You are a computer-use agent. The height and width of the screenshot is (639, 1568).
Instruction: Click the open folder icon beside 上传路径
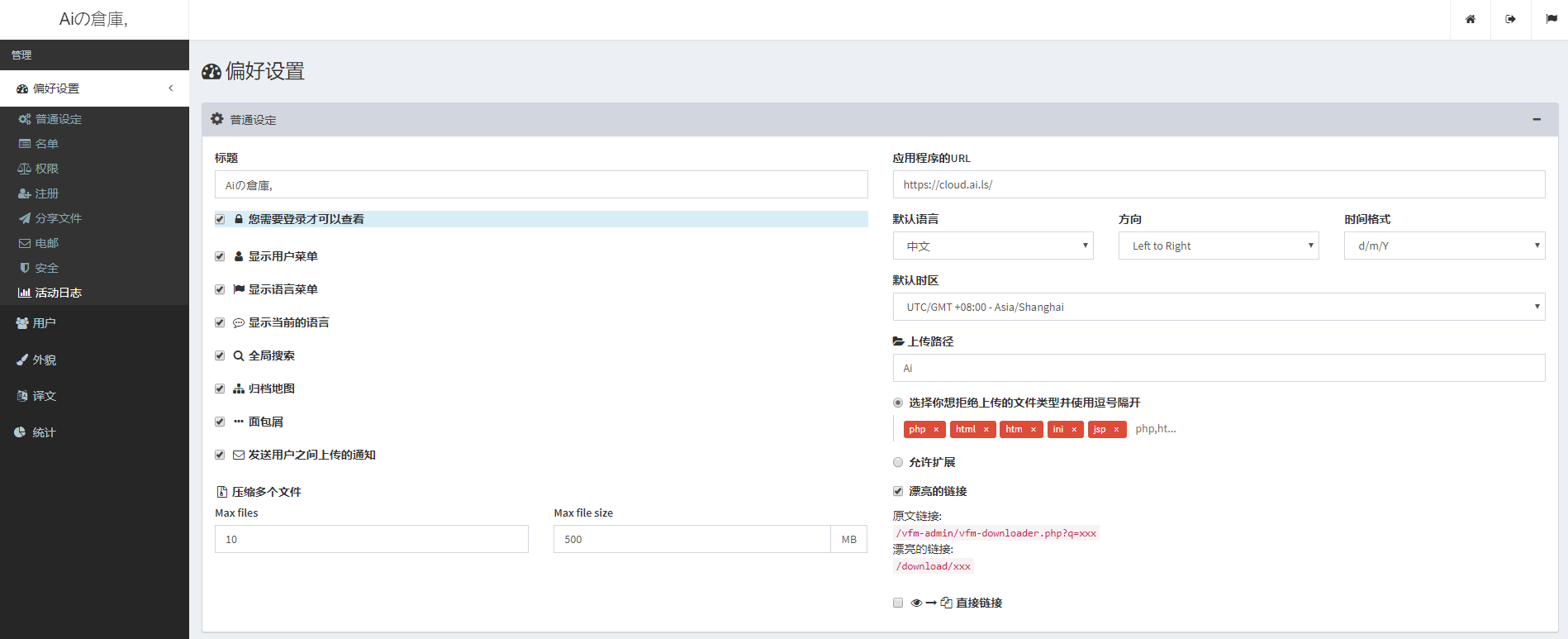899,341
